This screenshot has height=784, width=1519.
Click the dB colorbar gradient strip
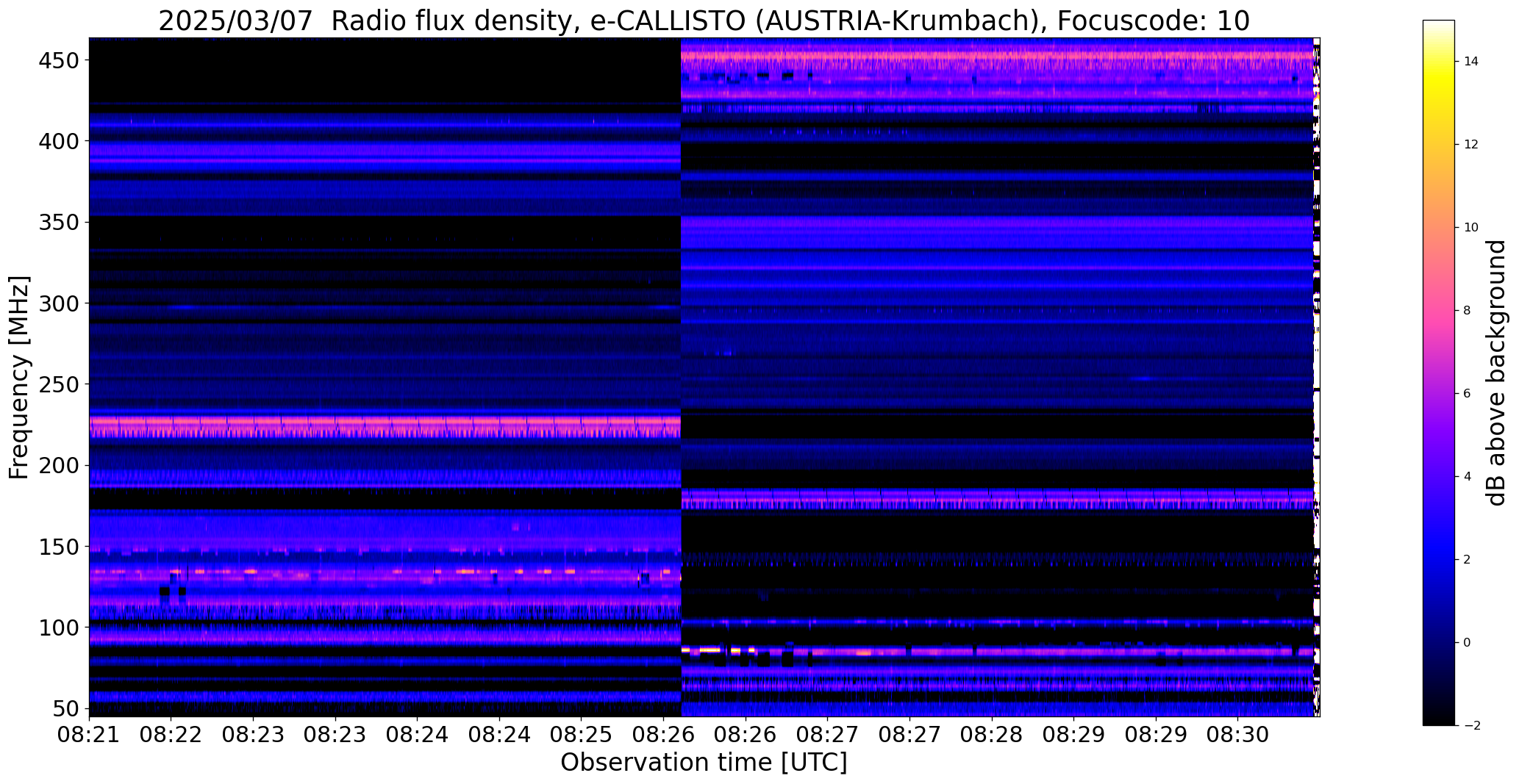[1438, 373]
